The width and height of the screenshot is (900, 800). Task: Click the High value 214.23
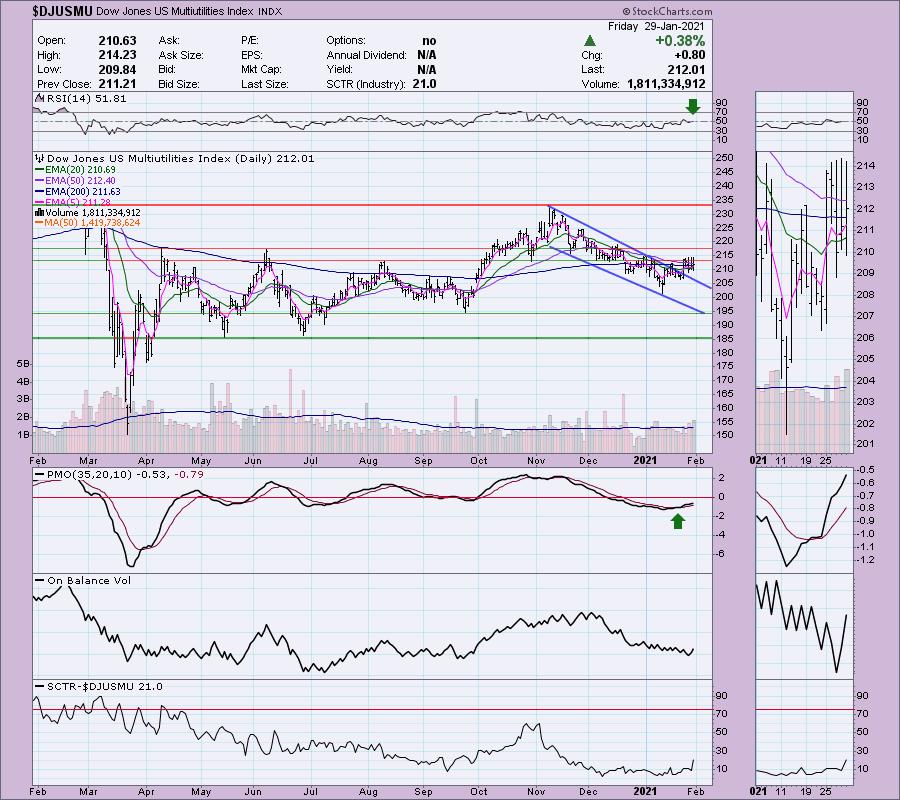[117, 55]
